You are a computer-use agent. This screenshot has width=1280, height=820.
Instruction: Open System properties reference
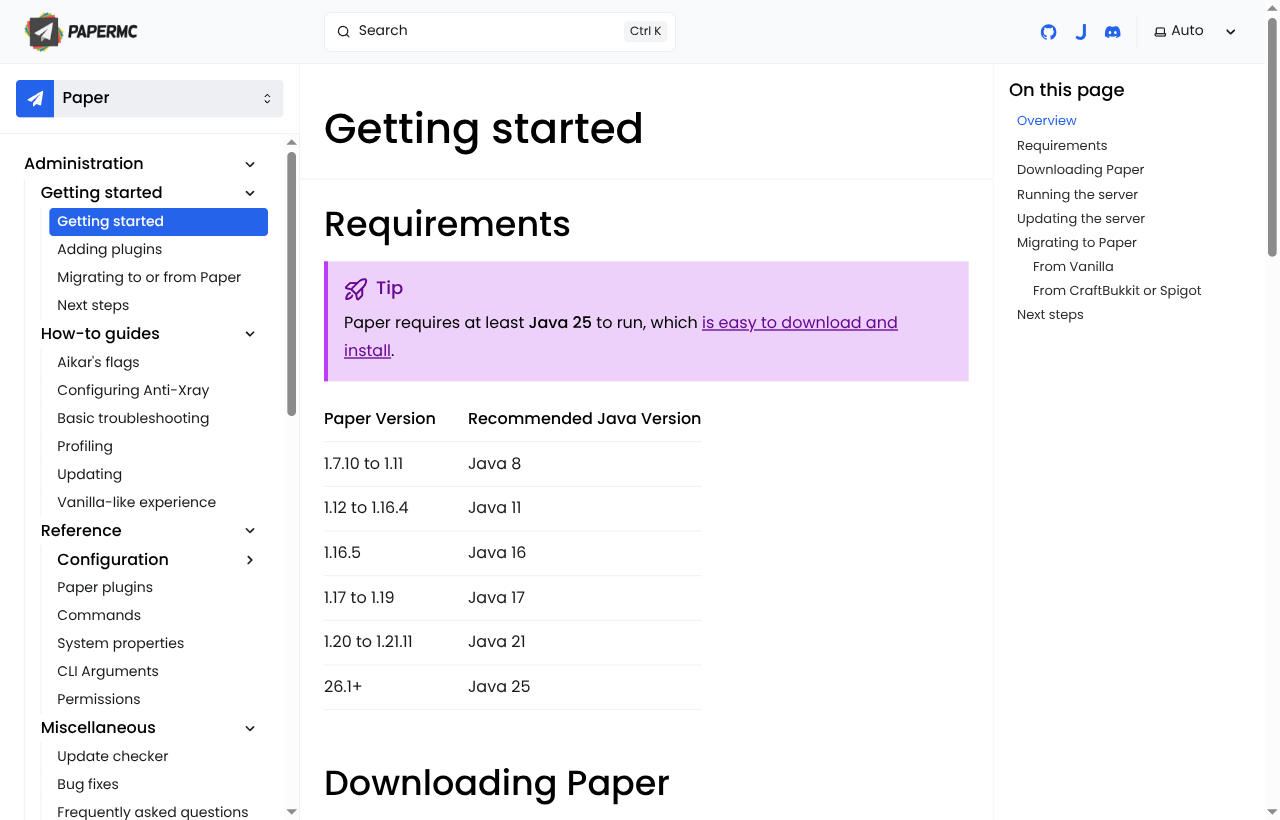click(120, 644)
